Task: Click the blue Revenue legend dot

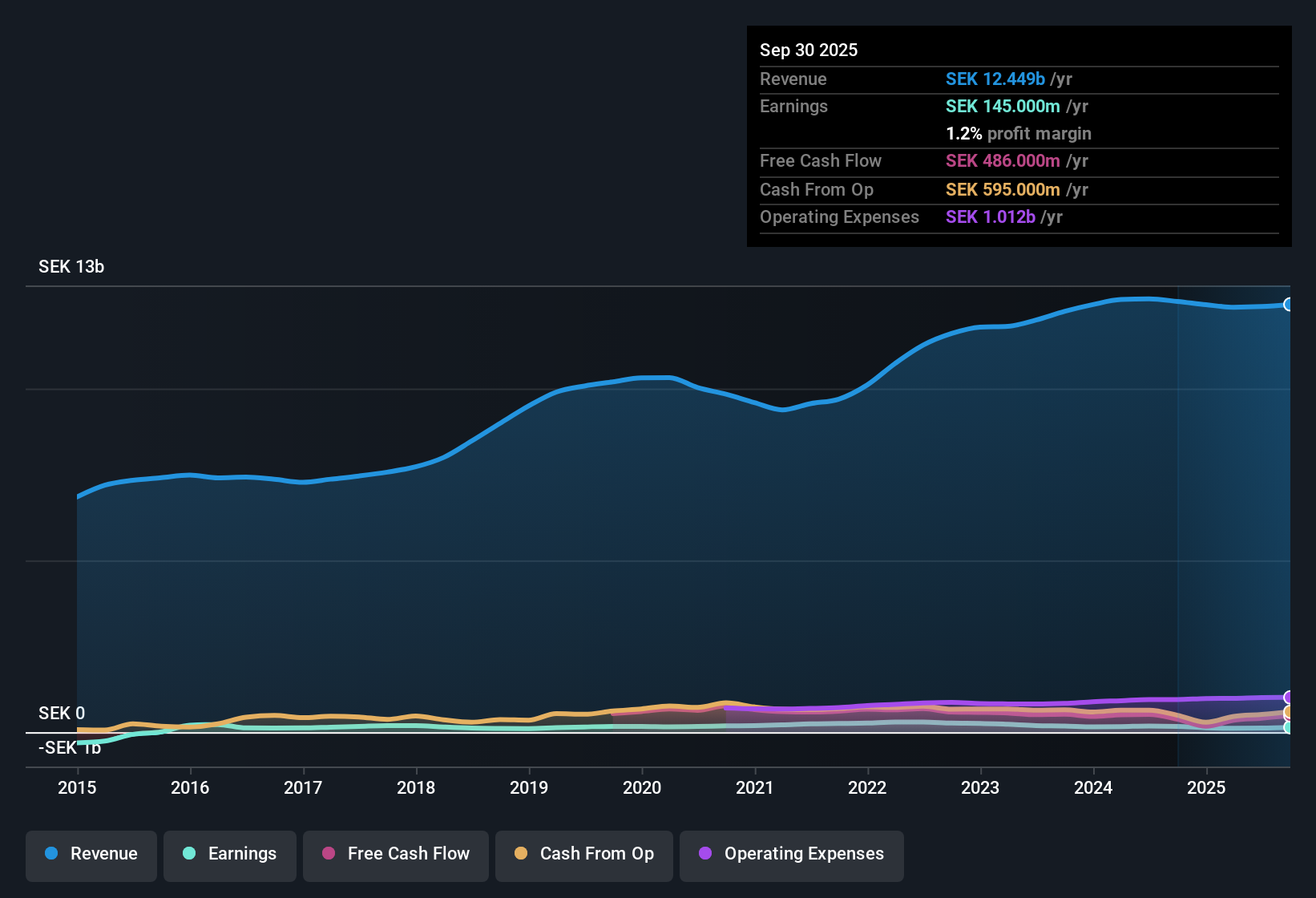Action: click(x=50, y=854)
